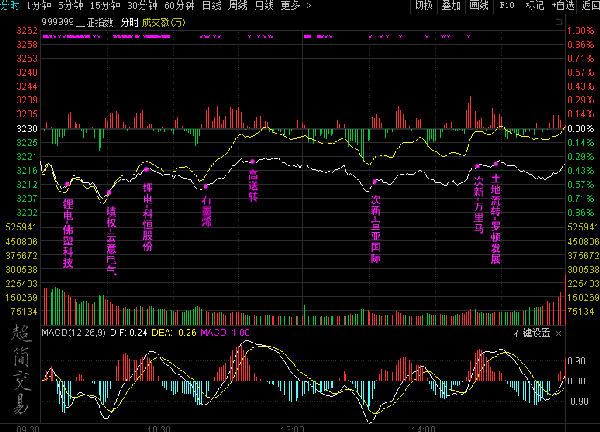Click the 次新·三亚国际 event marker dot

pyautogui.click(x=375, y=182)
